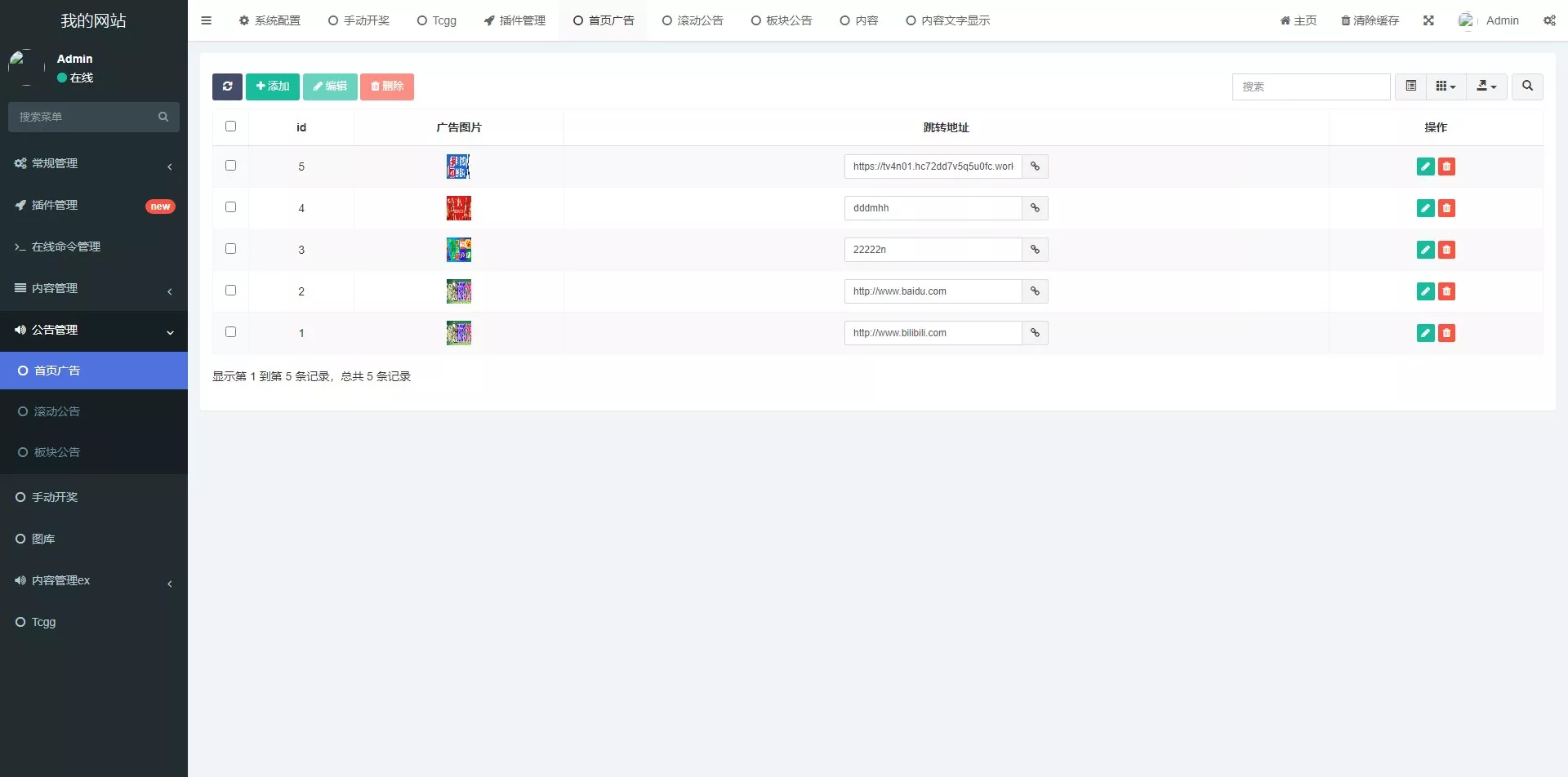This screenshot has height=777, width=1568.
Task: Open the 系统配置 tab
Action: tap(269, 20)
